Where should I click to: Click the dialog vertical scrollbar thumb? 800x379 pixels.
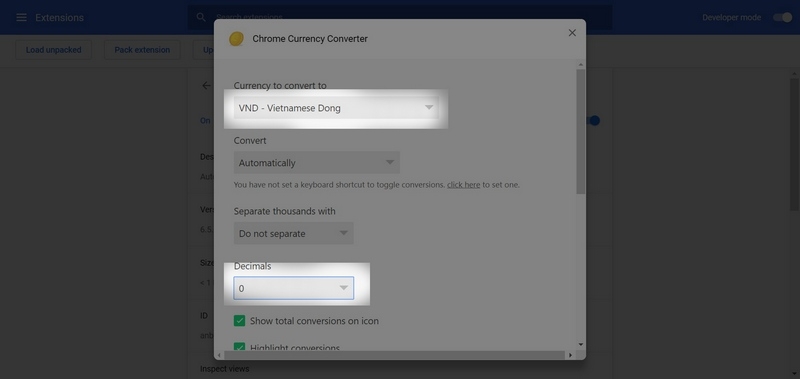click(581, 132)
